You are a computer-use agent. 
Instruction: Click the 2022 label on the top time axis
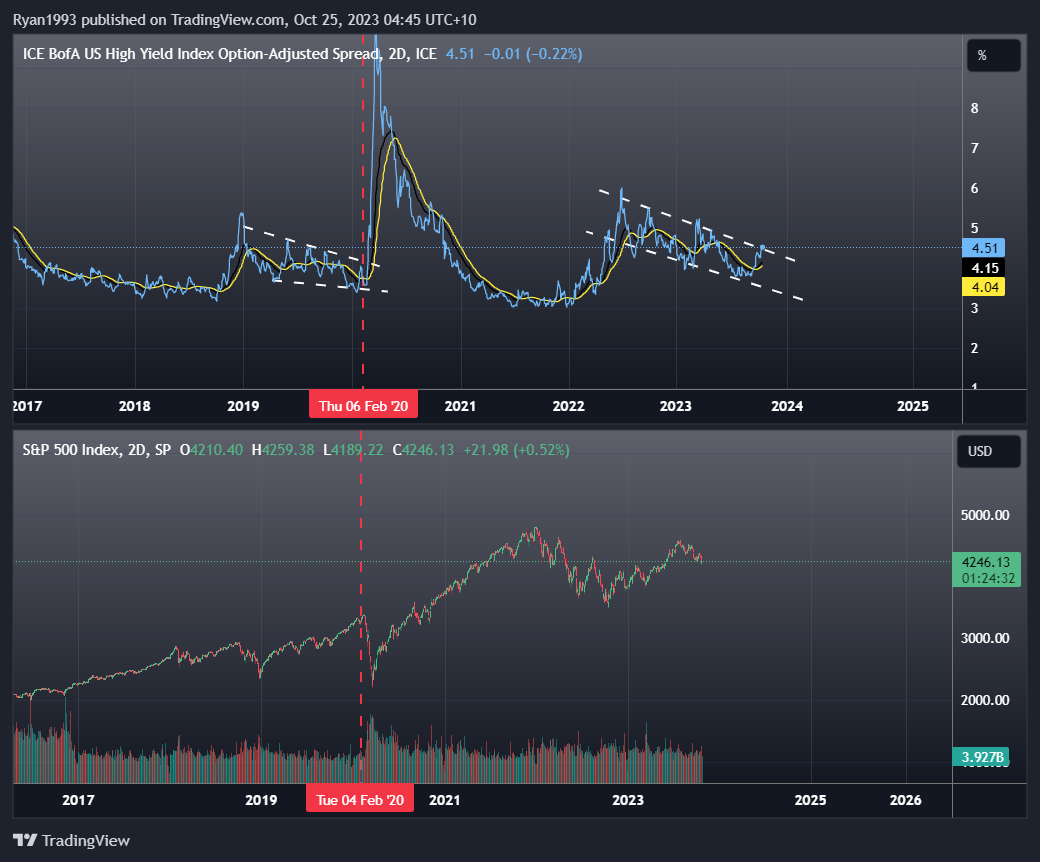click(568, 406)
